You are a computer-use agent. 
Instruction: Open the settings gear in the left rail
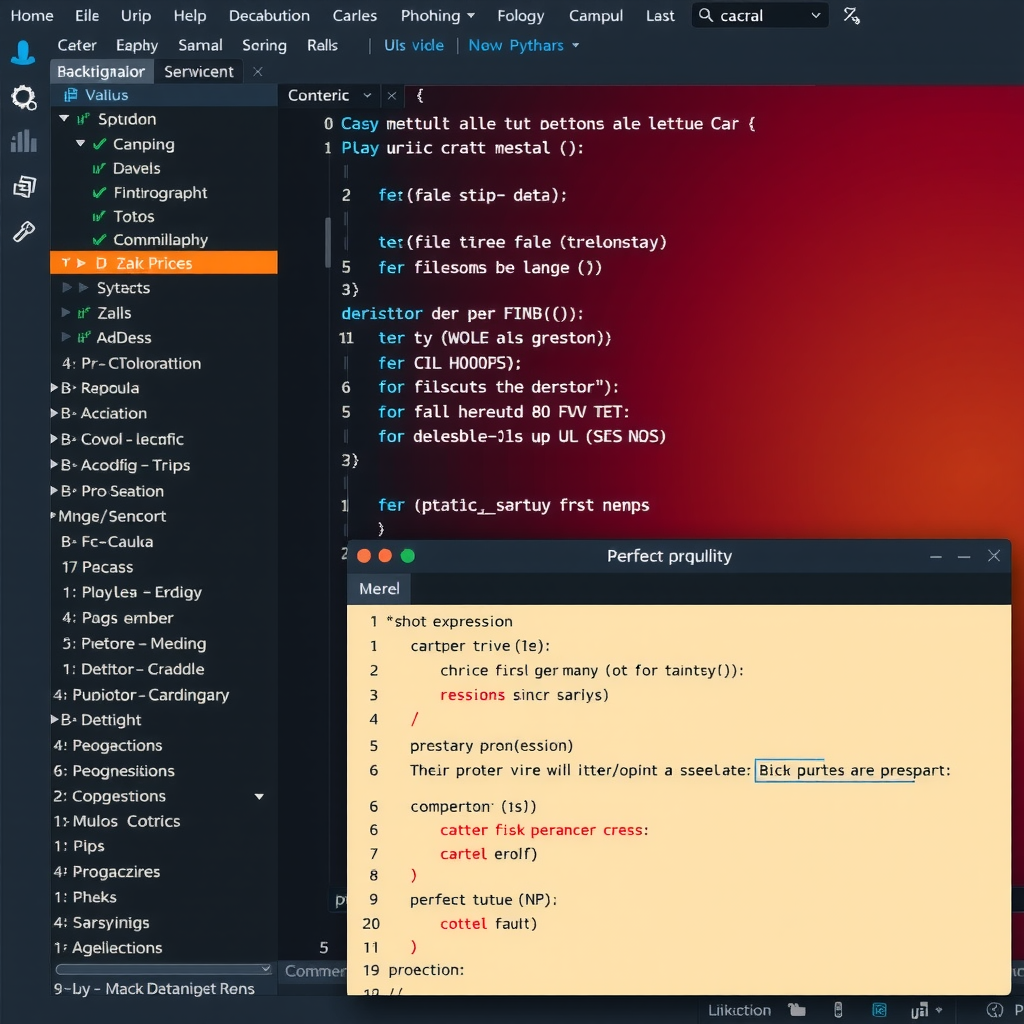23,98
